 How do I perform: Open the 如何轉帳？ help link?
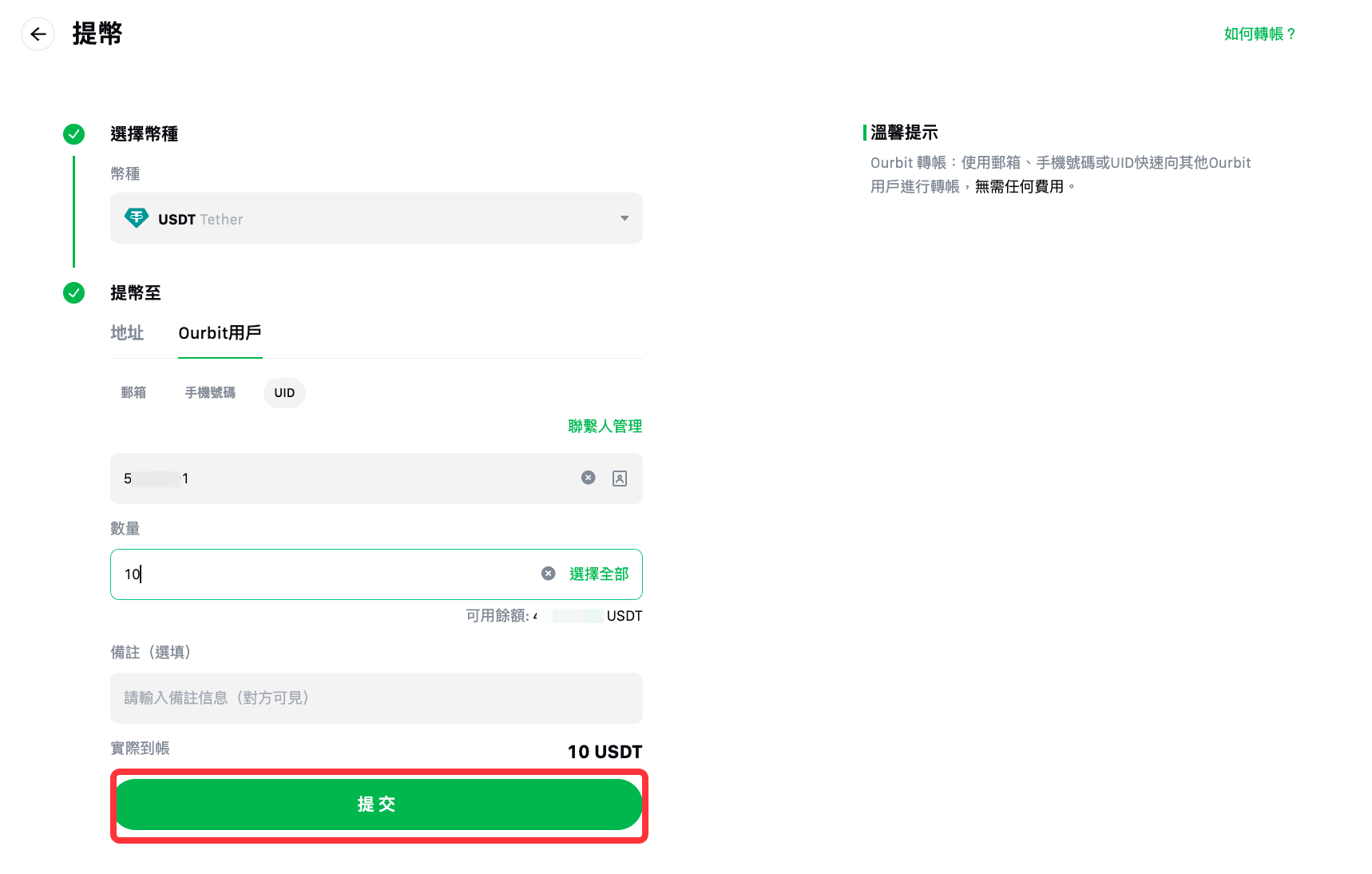click(x=1259, y=34)
